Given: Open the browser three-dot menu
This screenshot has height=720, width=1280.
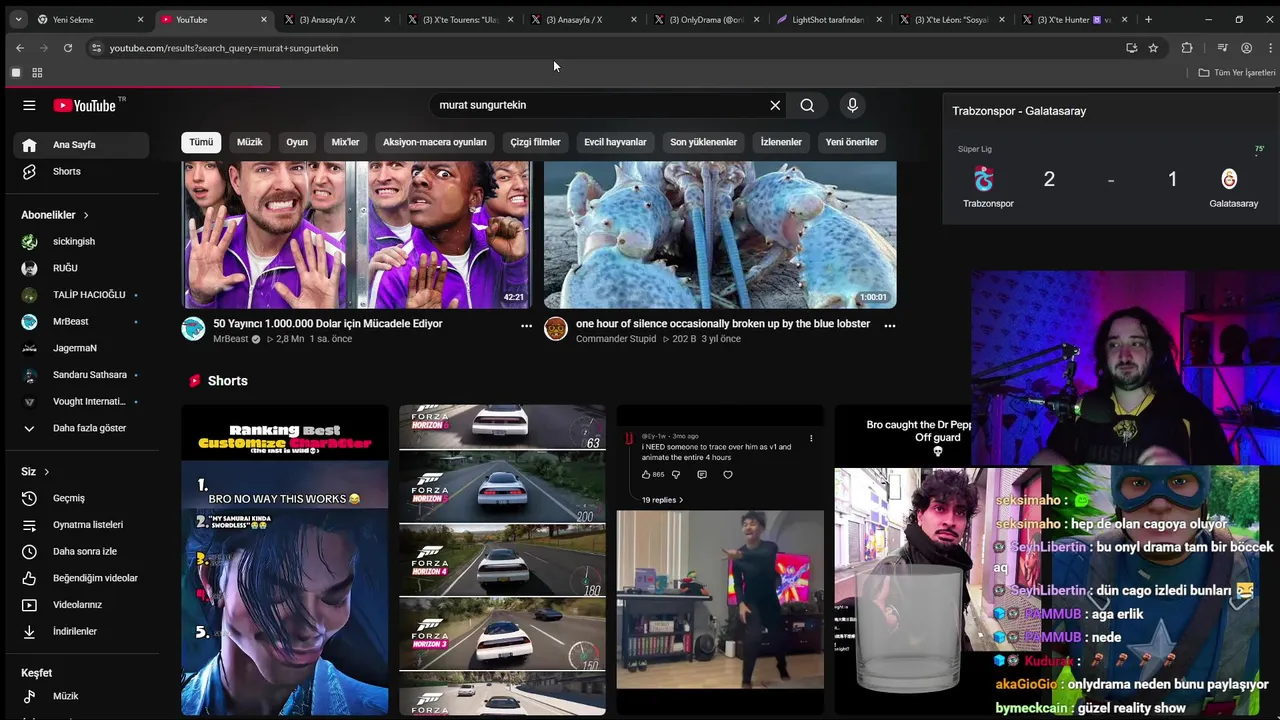Looking at the screenshot, I should coord(1269,48).
